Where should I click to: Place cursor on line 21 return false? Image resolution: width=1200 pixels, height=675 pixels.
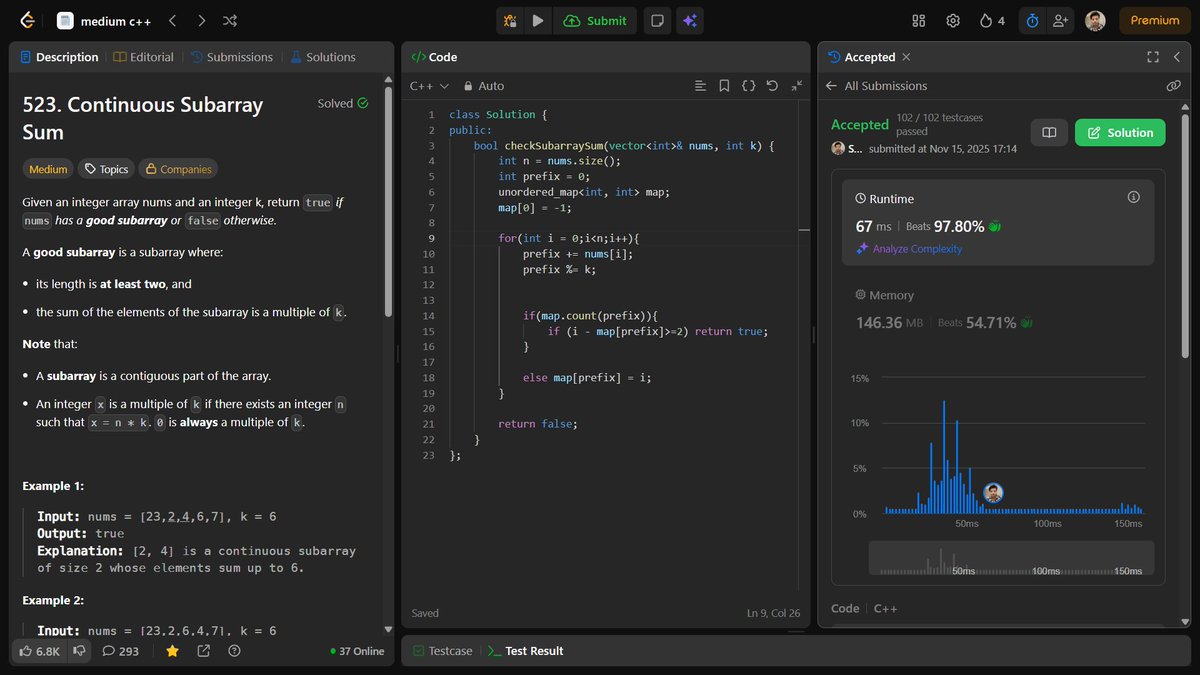538,424
